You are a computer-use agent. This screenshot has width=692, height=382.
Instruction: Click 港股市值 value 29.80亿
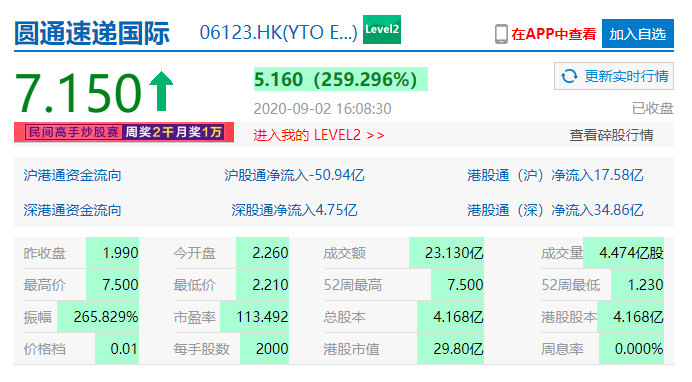tap(458, 349)
